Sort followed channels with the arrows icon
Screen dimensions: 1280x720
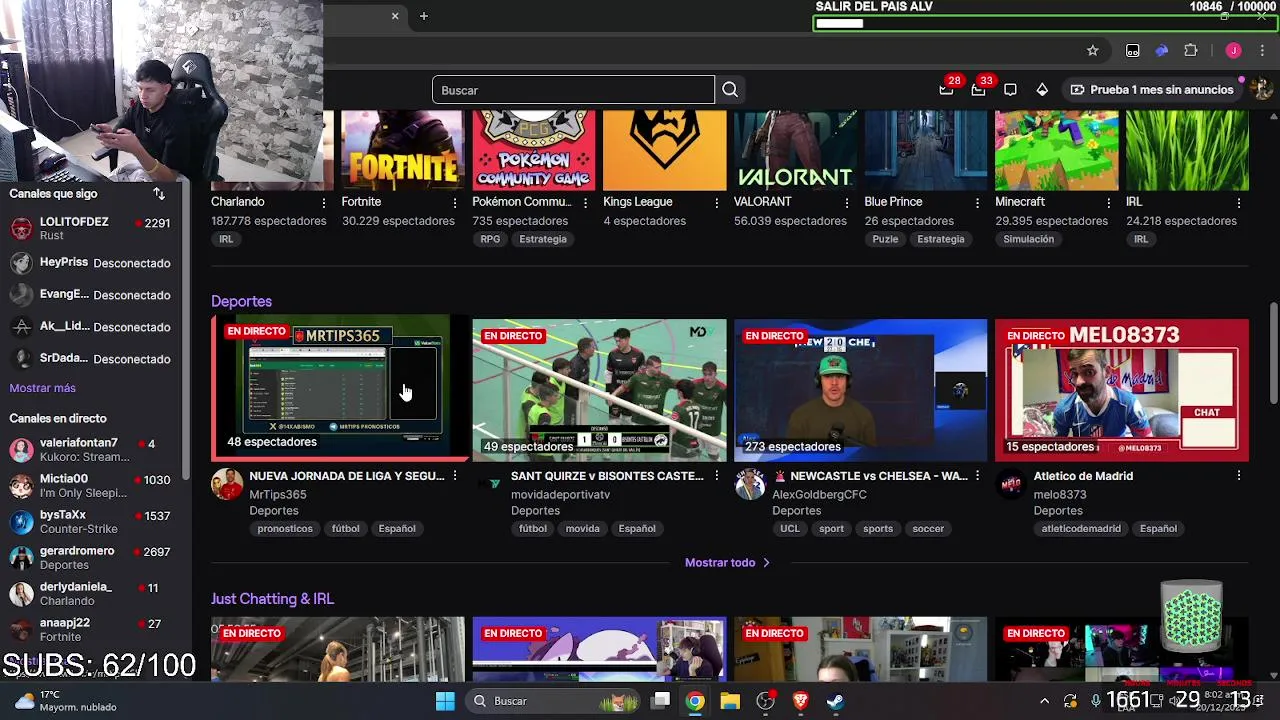coord(159,194)
